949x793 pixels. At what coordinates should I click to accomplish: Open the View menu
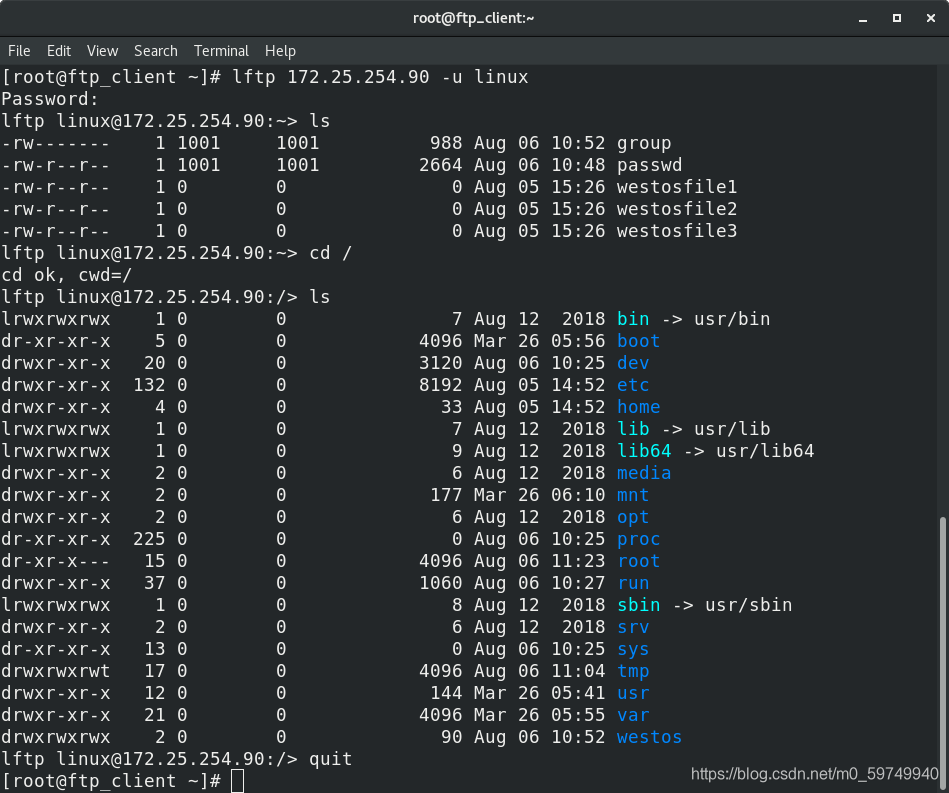click(x=102, y=51)
